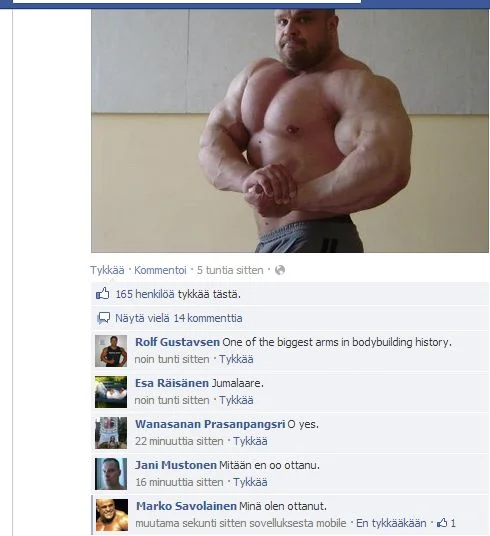
Task: Like Rolf Gustavsen's comment via Tykkää
Action: tap(236, 359)
